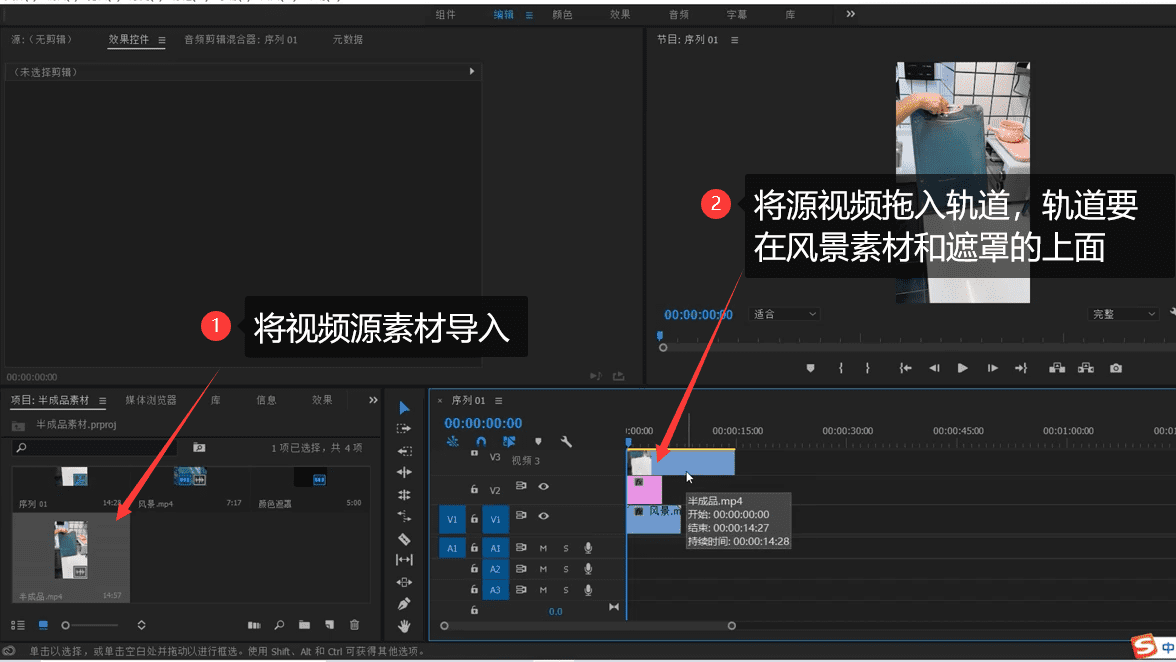
Task: Select the Slip tool
Action: pos(404,560)
